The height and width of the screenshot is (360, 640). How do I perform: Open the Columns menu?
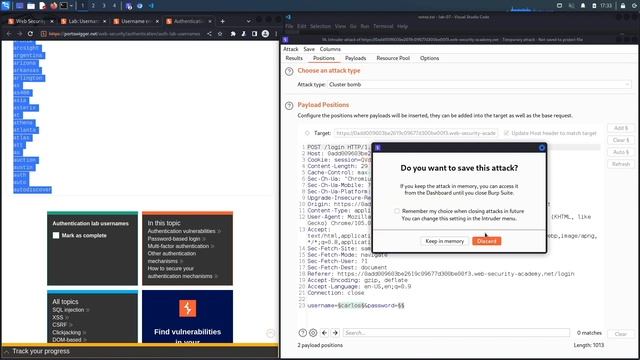330,49
